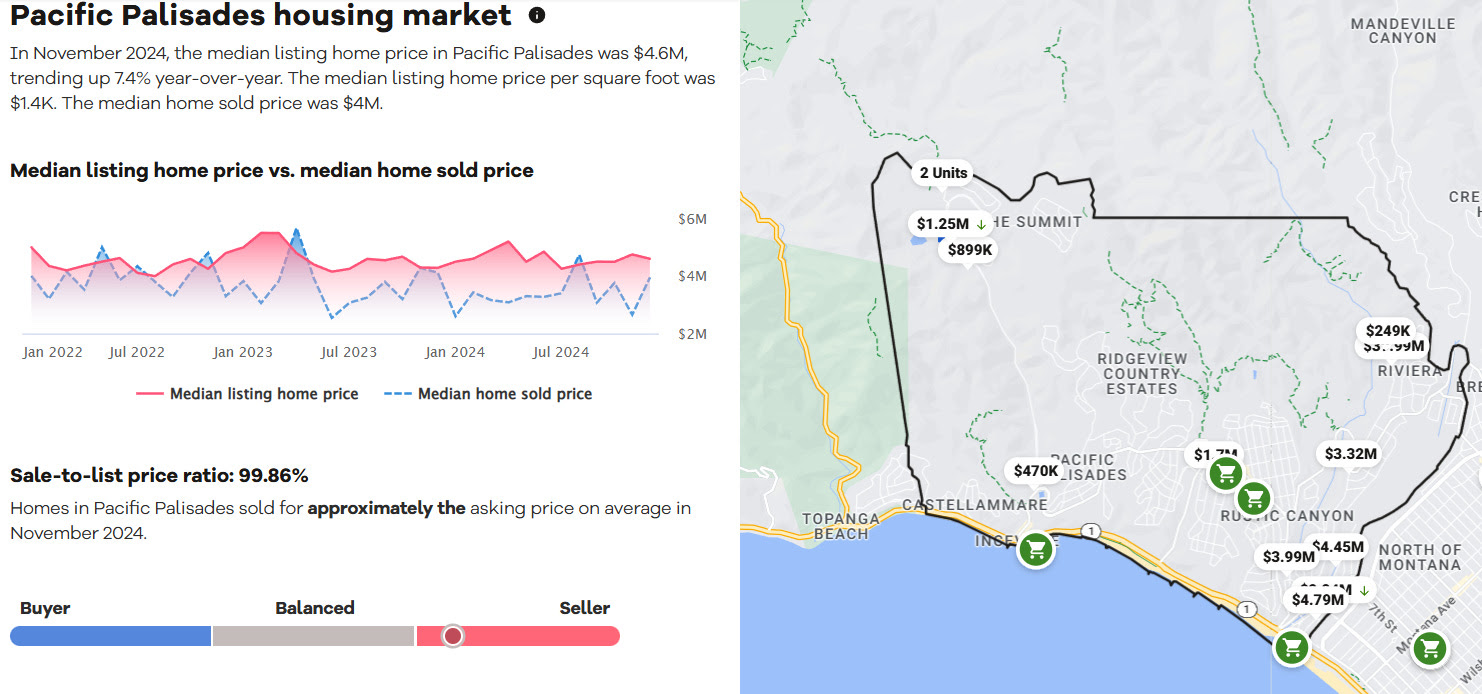Screen dimensions: 1482x694
Task: Toggle the Median listing home price legend
Action: click(x=247, y=394)
